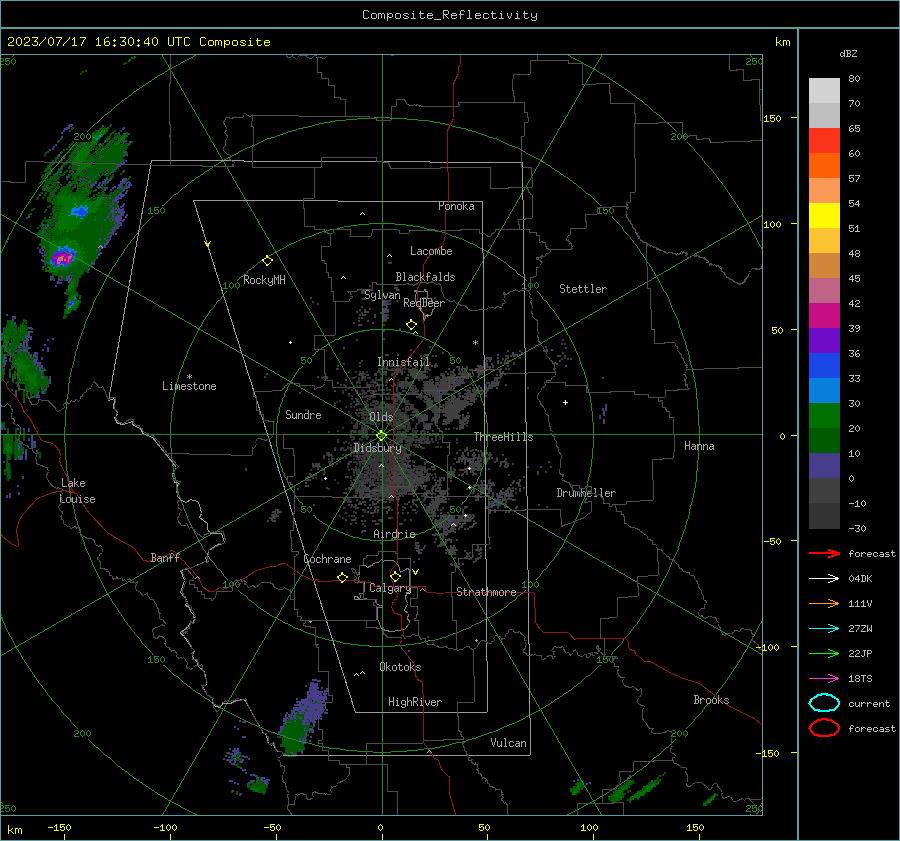
Task: Click the Lacombe label
Action: pyautogui.click(x=431, y=251)
